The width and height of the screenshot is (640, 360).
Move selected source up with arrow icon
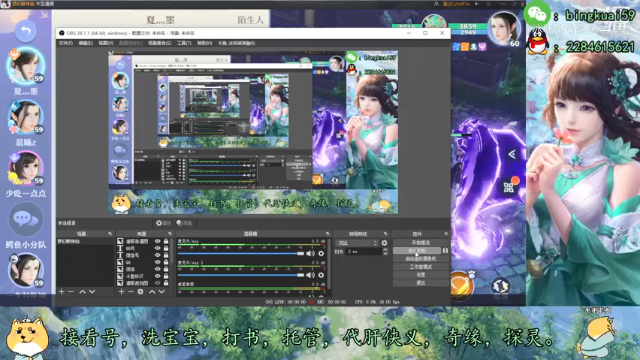(152, 292)
